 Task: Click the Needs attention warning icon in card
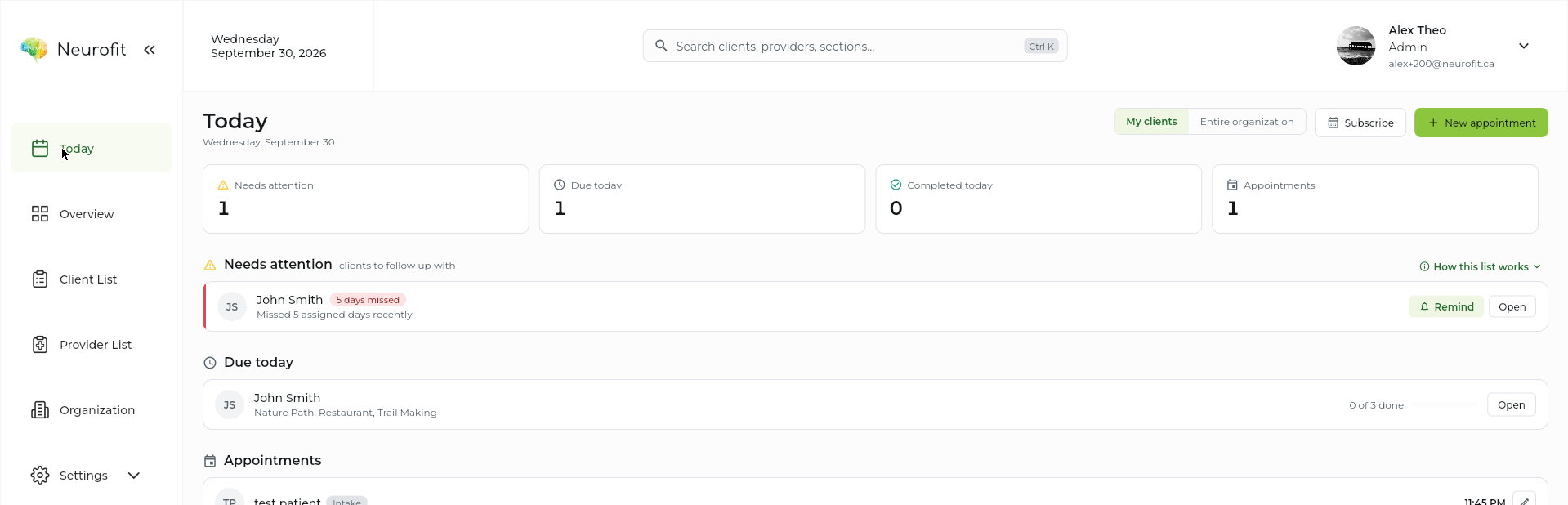click(x=223, y=185)
